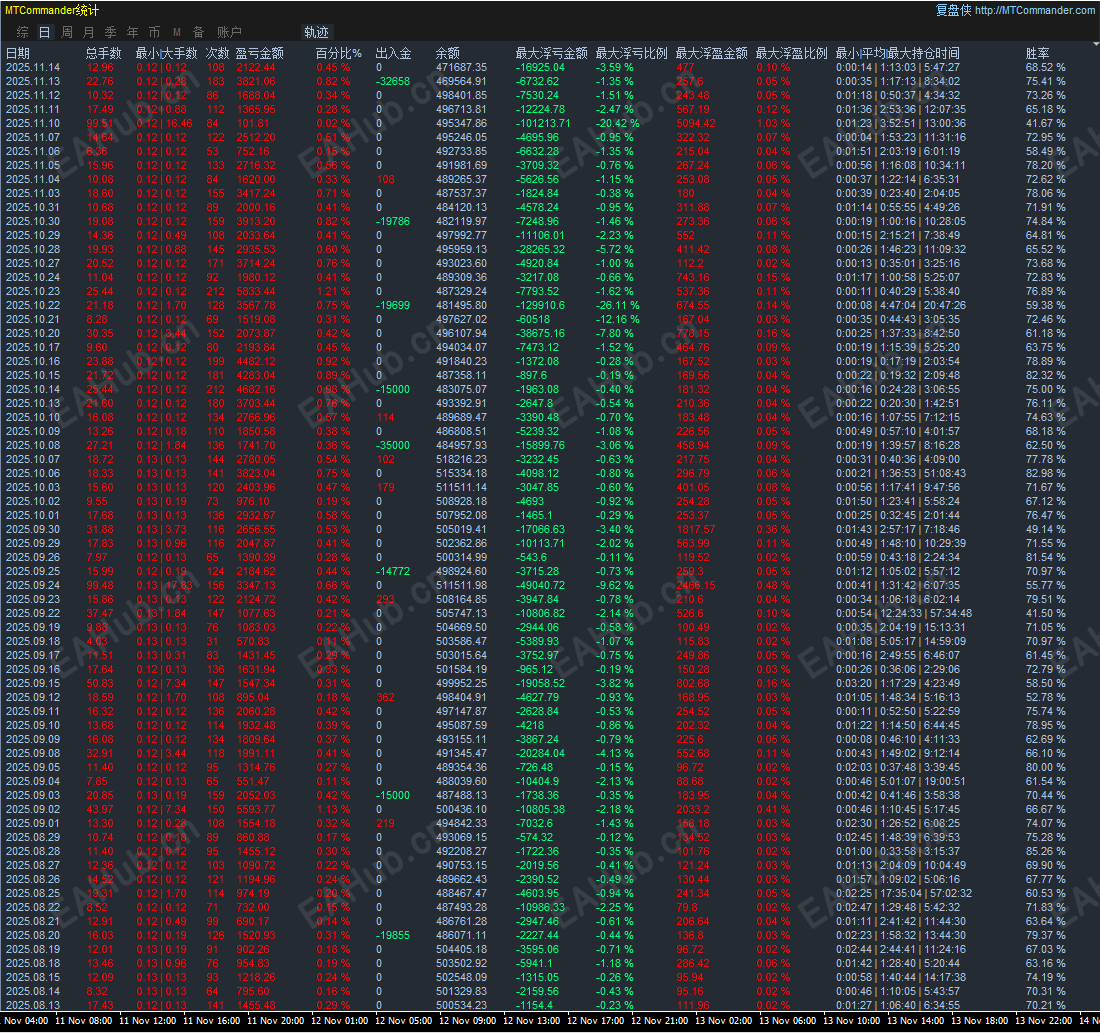
Task: Open the 币 currency tab
Action: click(154, 32)
